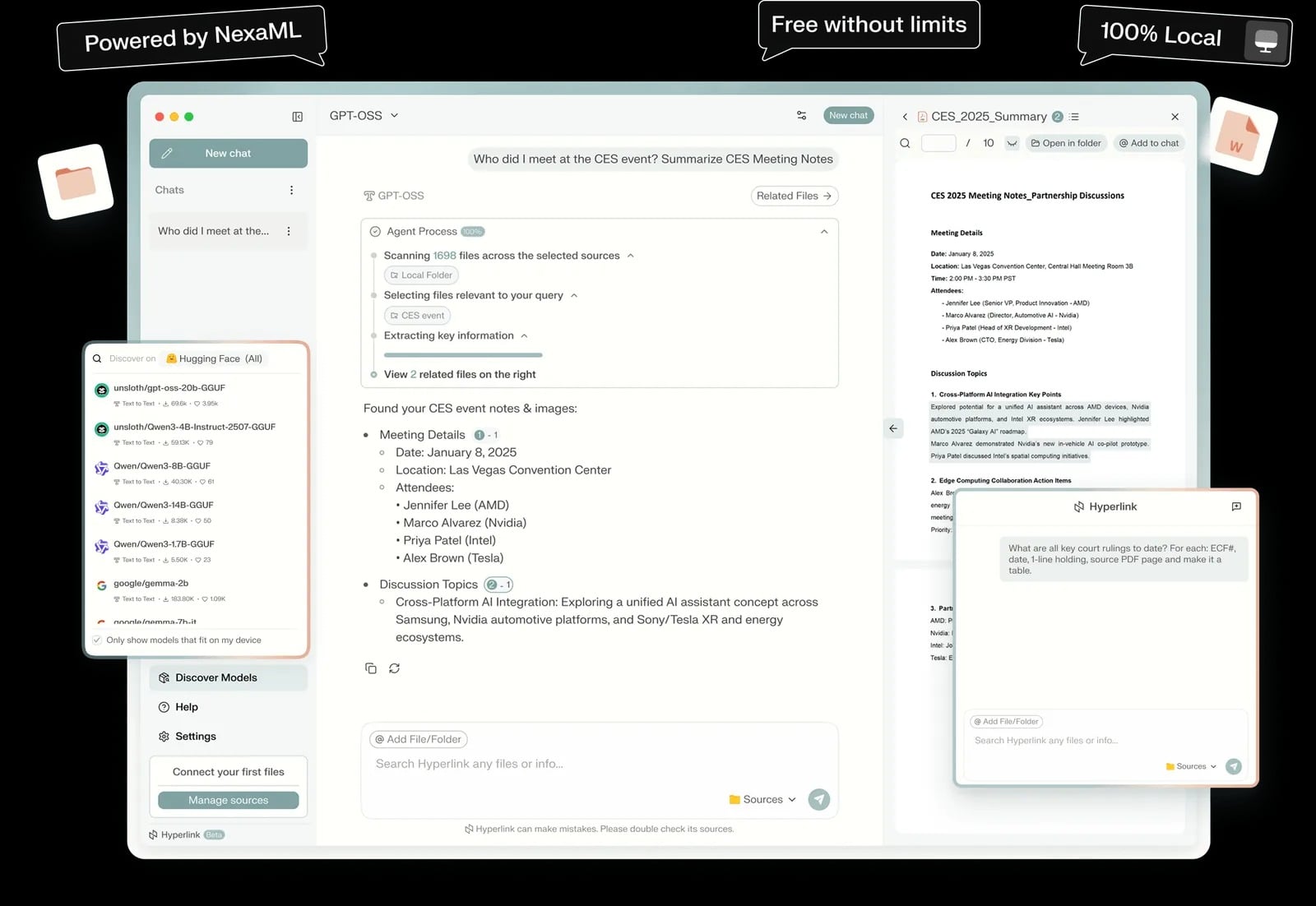This screenshot has height=906, width=1316.
Task: Open options for 'Who did I meet' chat
Action: [289, 231]
